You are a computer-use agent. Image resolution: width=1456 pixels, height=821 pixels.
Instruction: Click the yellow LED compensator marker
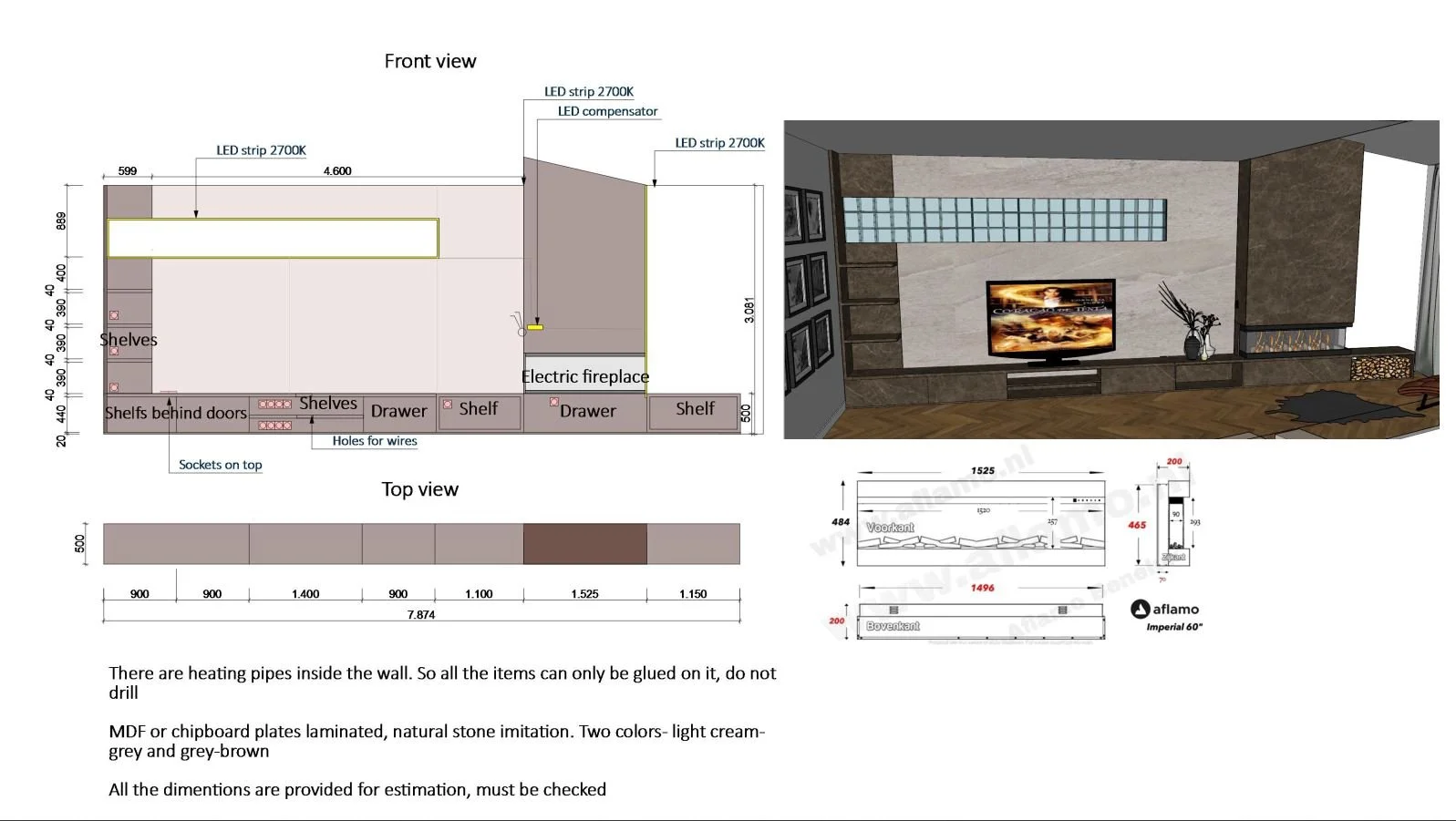[x=535, y=326]
